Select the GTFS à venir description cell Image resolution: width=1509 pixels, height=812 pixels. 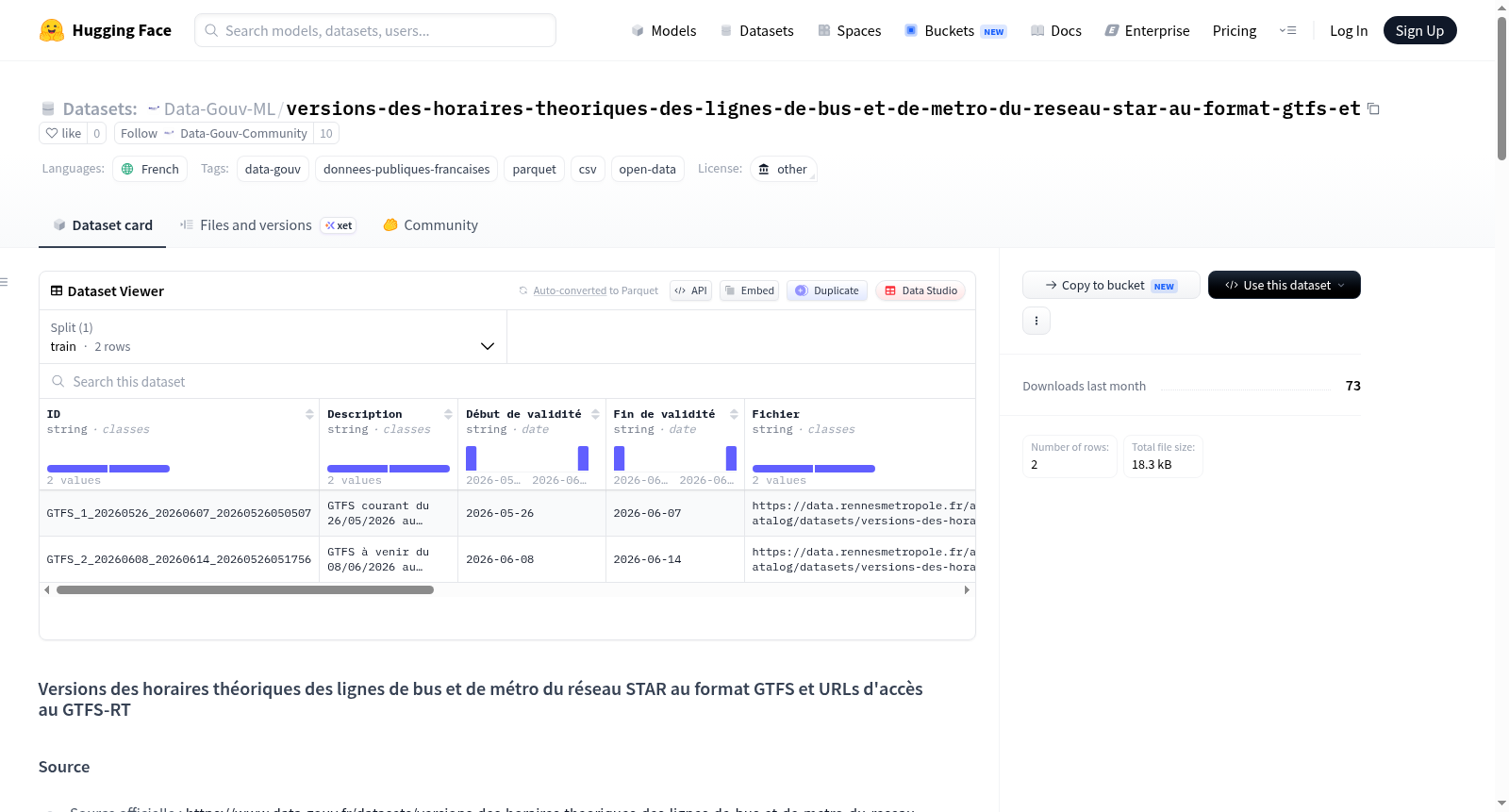pyautogui.click(x=389, y=559)
